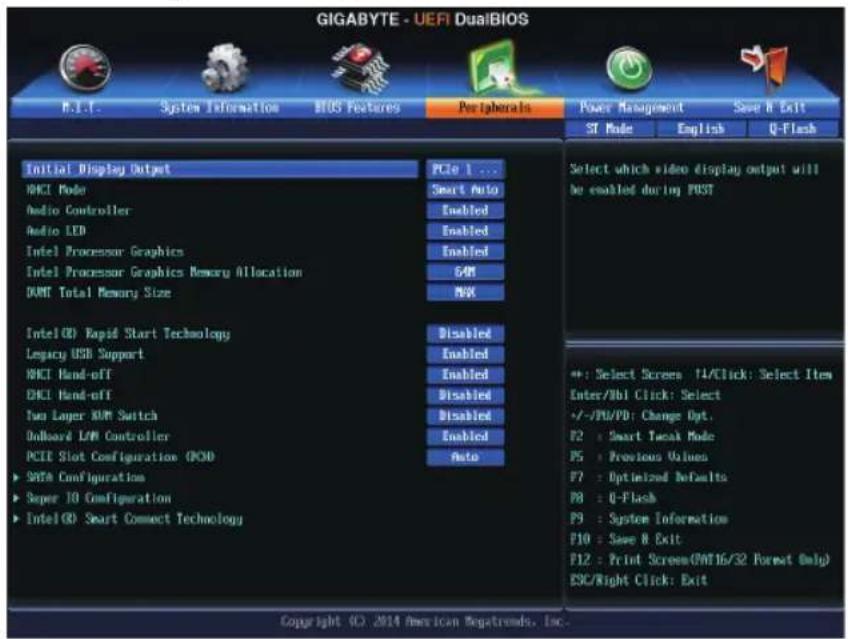The image size is (848, 639).
Task: Select the Peripherals tab
Action: (495, 108)
